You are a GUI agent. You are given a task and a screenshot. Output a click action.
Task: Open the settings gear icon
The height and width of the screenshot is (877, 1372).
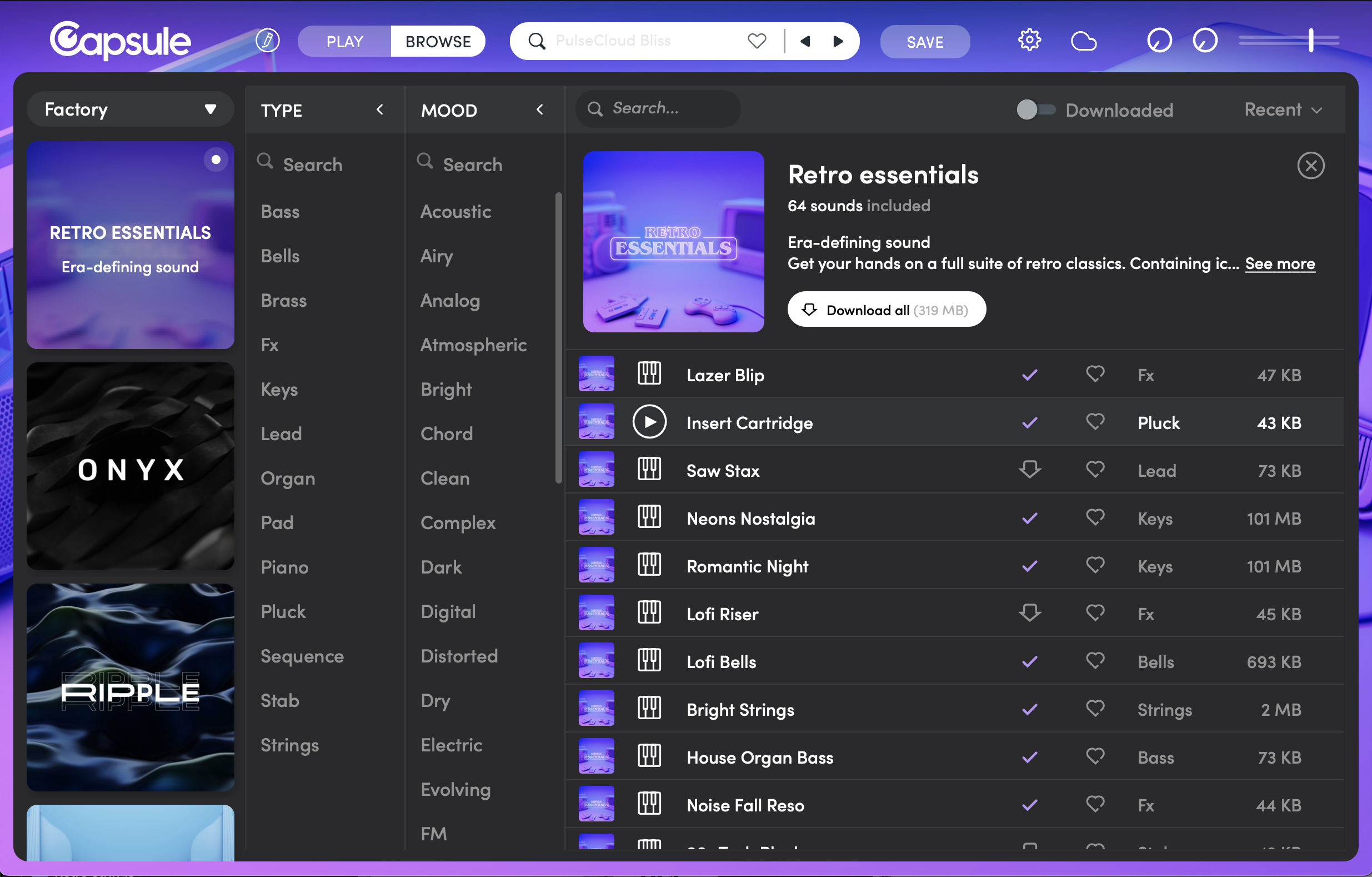[x=1029, y=41]
